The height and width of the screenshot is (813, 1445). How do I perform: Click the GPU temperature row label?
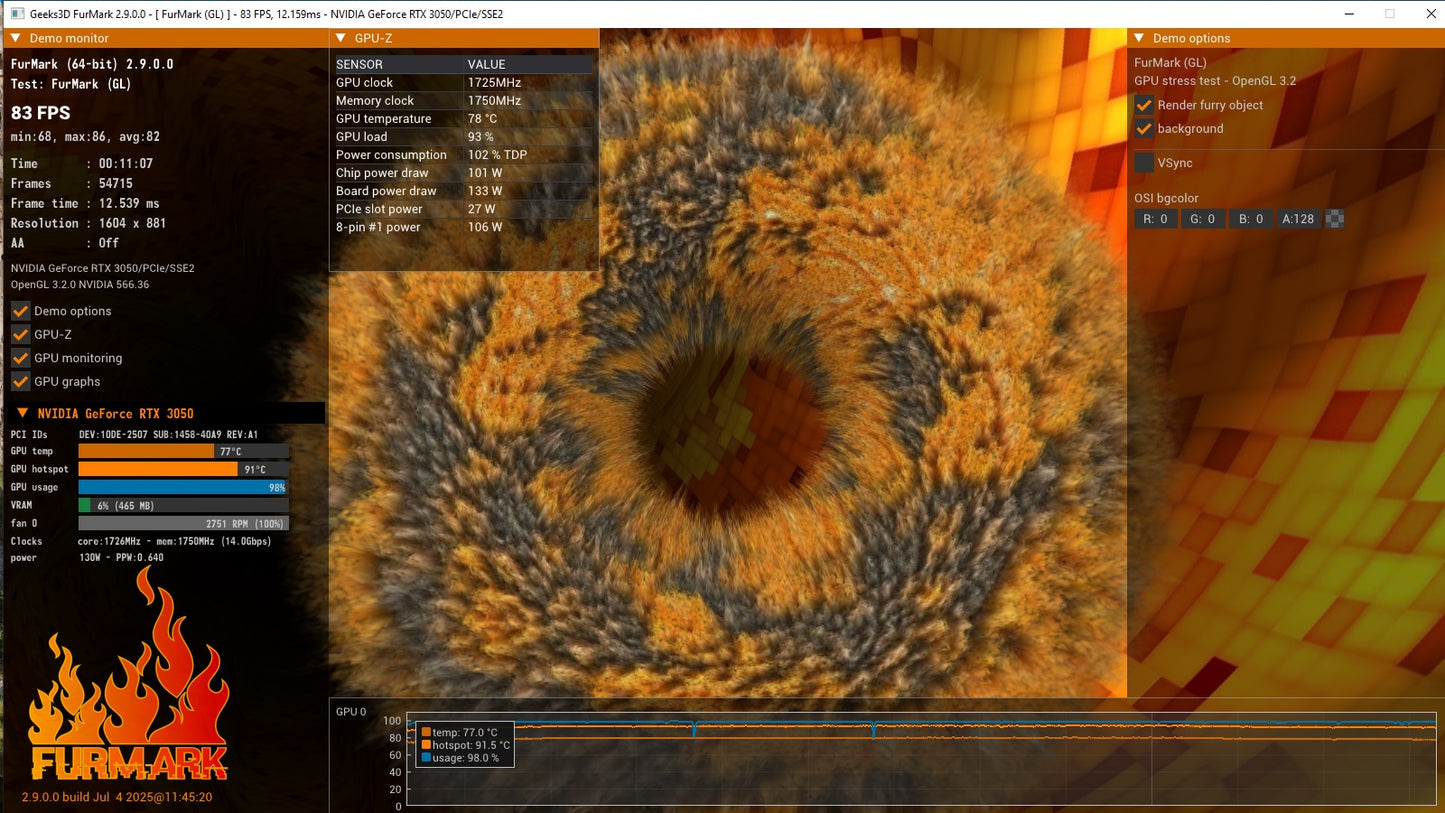[384, 119]
